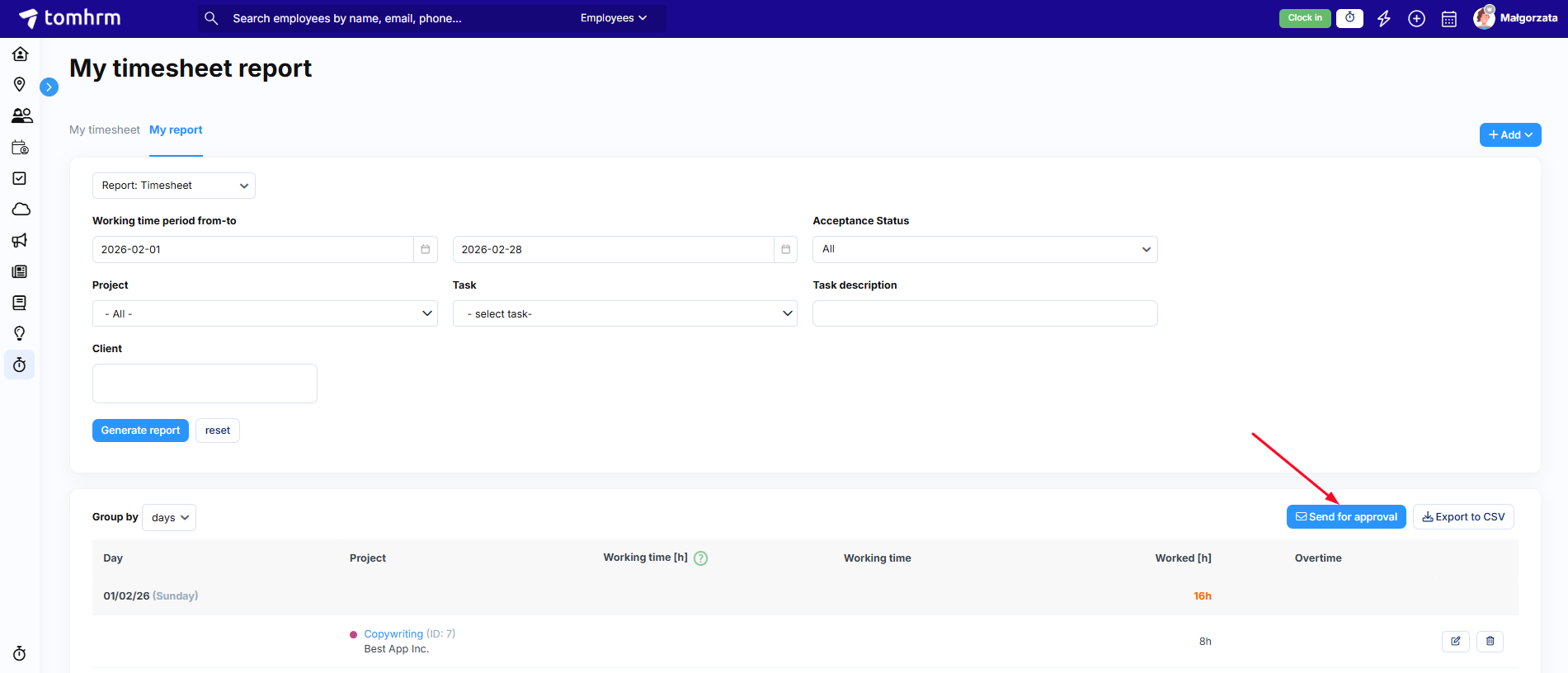
Task: Click the Task description input field
Action: [984, 313]
